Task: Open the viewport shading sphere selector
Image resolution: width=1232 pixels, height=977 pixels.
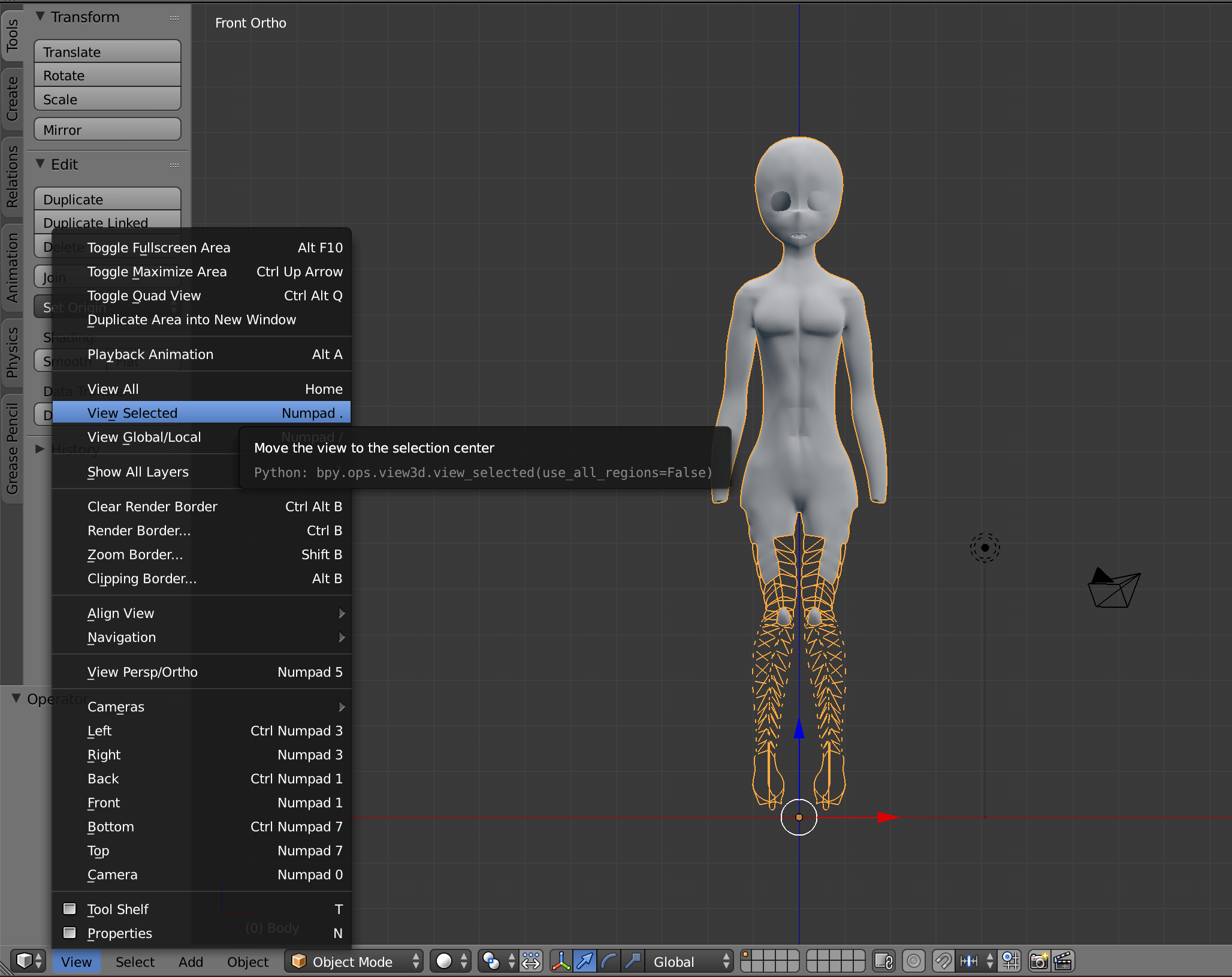Action: point(452,961)
